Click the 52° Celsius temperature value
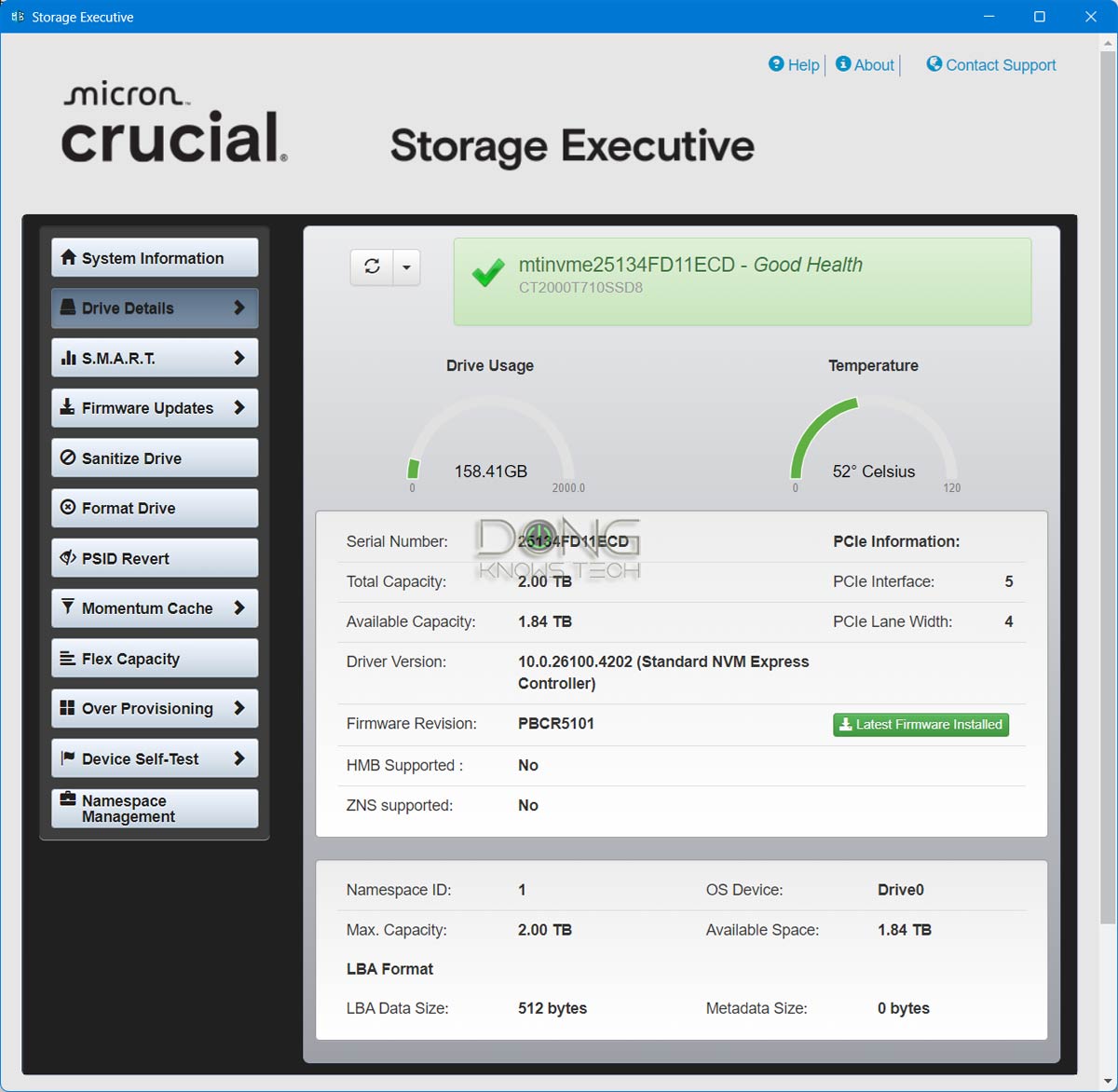This screenshot has height=1092, width=1118. pos(874,471)
